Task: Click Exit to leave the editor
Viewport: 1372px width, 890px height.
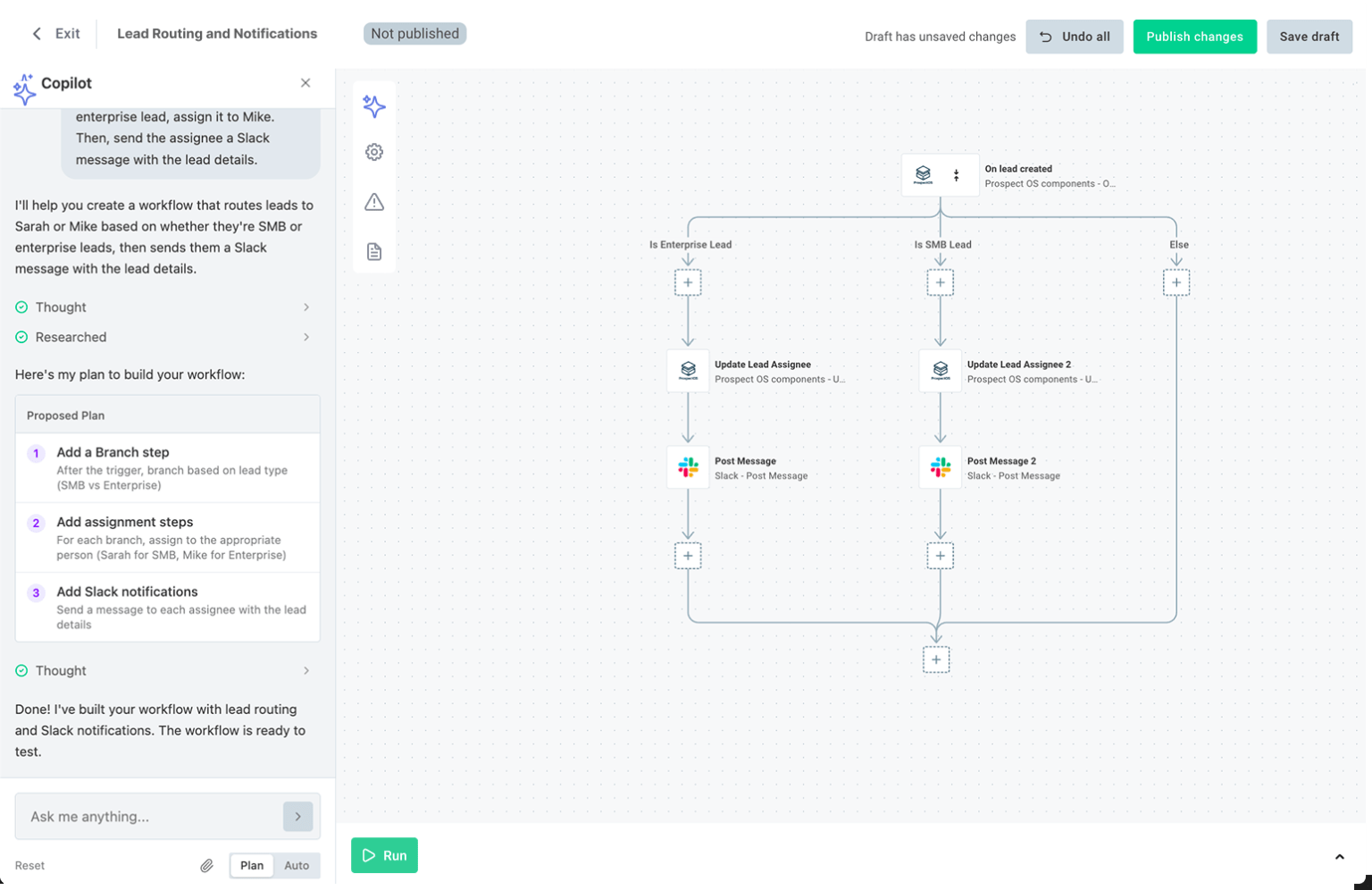Action: point(67,34)
